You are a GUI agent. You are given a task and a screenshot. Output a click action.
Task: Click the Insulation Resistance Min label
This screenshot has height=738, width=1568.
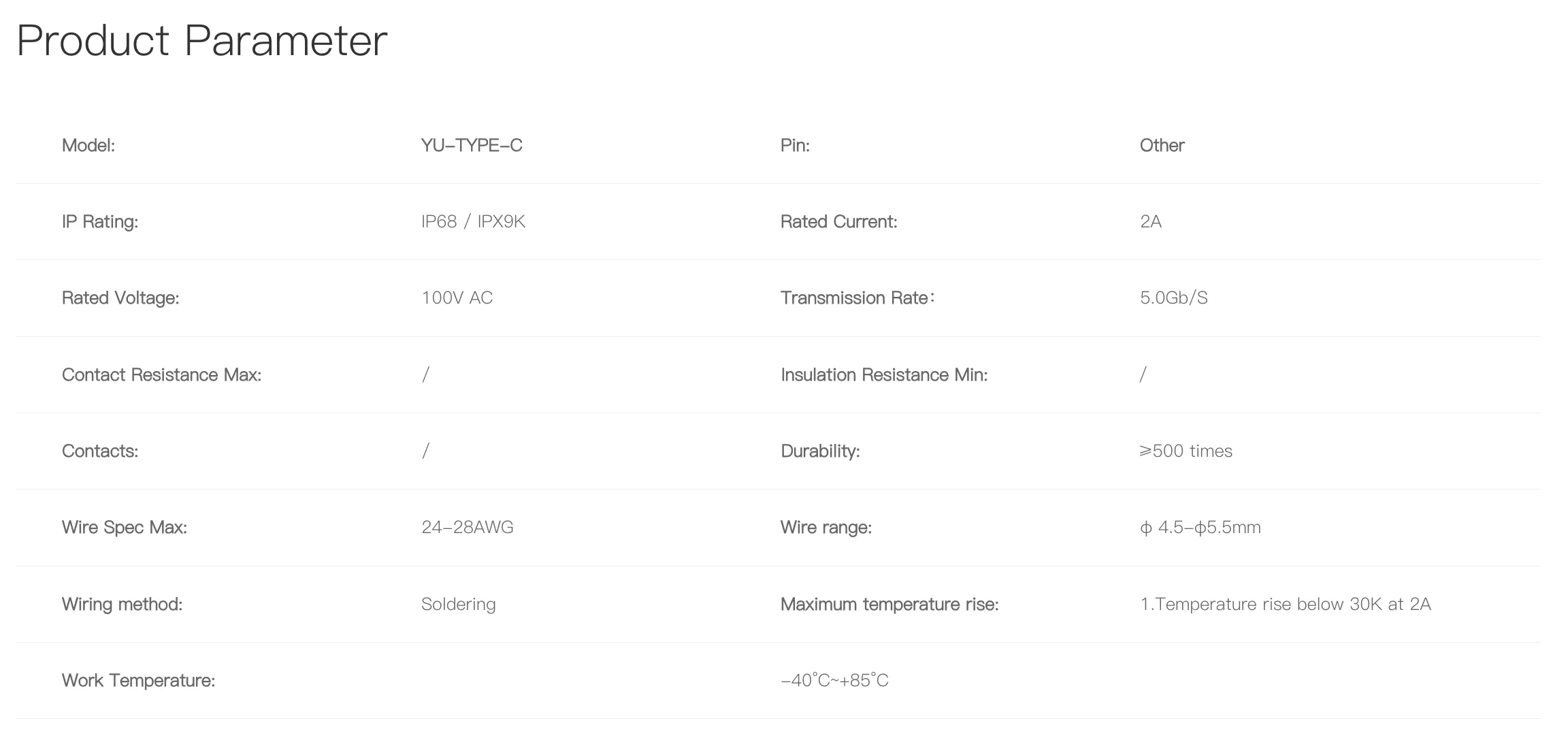(884, 374)
